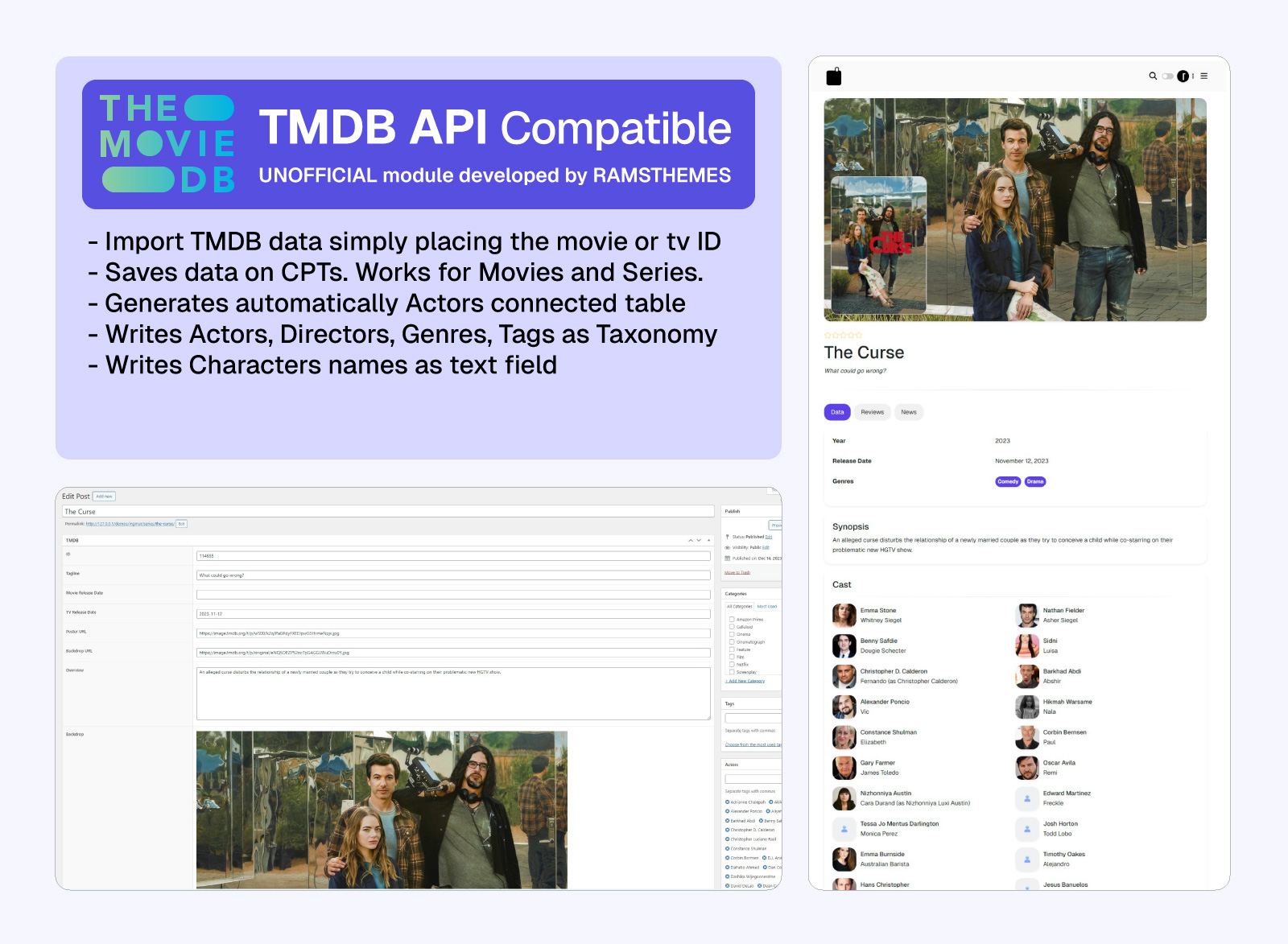Toggle the dark mode switch in header
The image size is (1288, 944).
pos(1167,76)
